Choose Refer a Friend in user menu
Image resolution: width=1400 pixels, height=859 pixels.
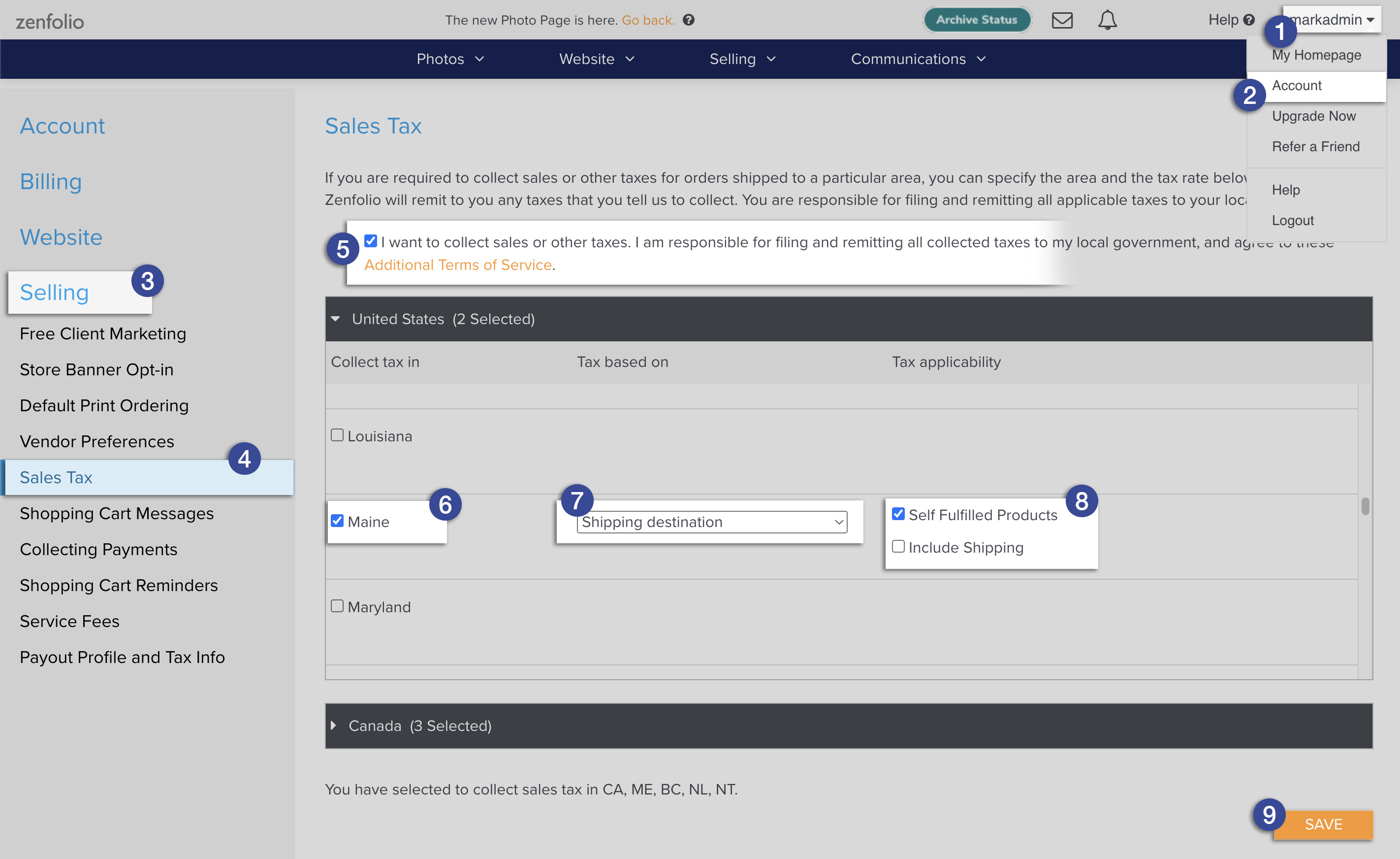pyautogui.click(x=1315, y=147)
